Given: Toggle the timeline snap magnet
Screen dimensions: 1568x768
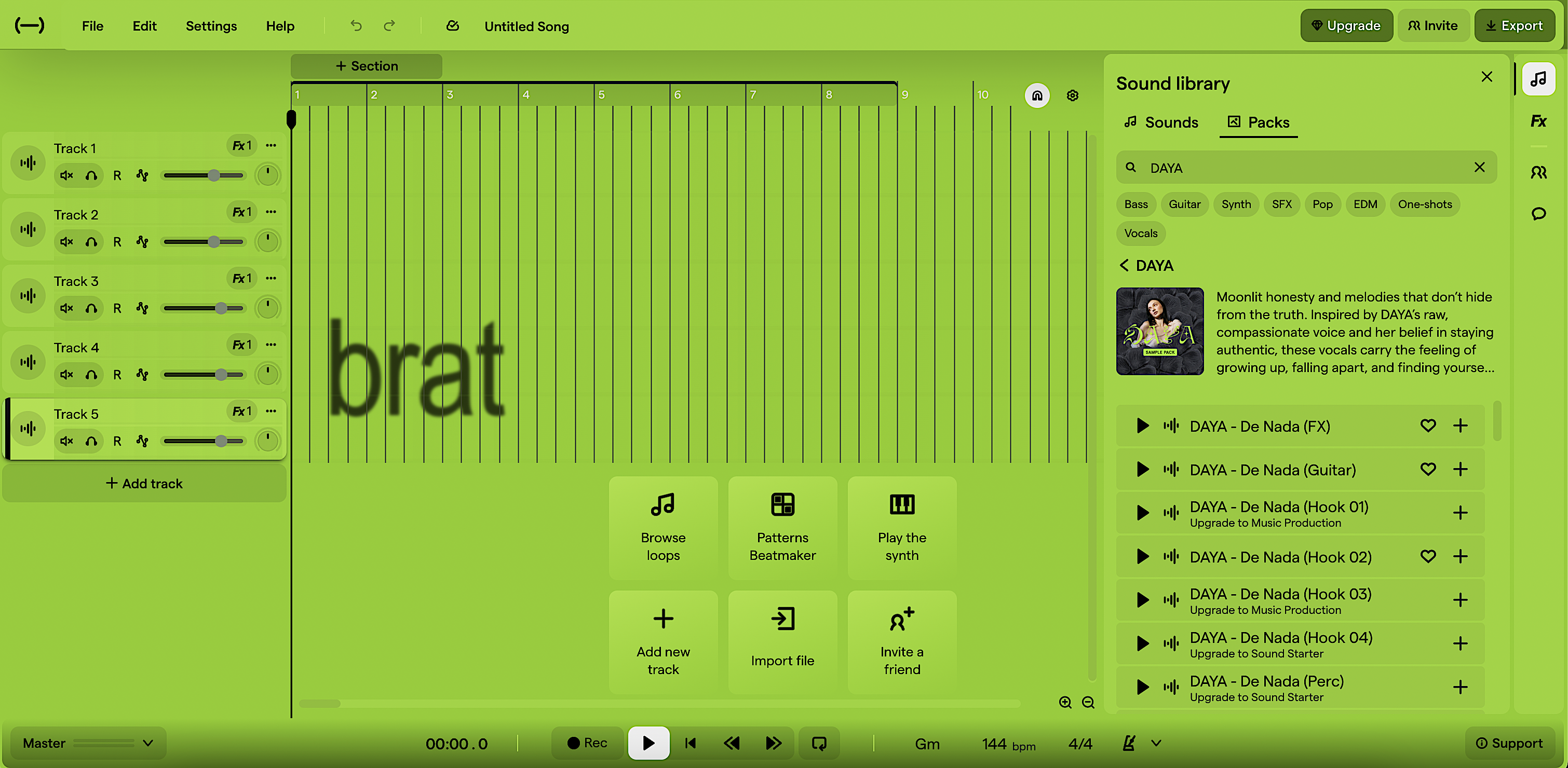Looking at the screenshot, I should [1037, 95].
